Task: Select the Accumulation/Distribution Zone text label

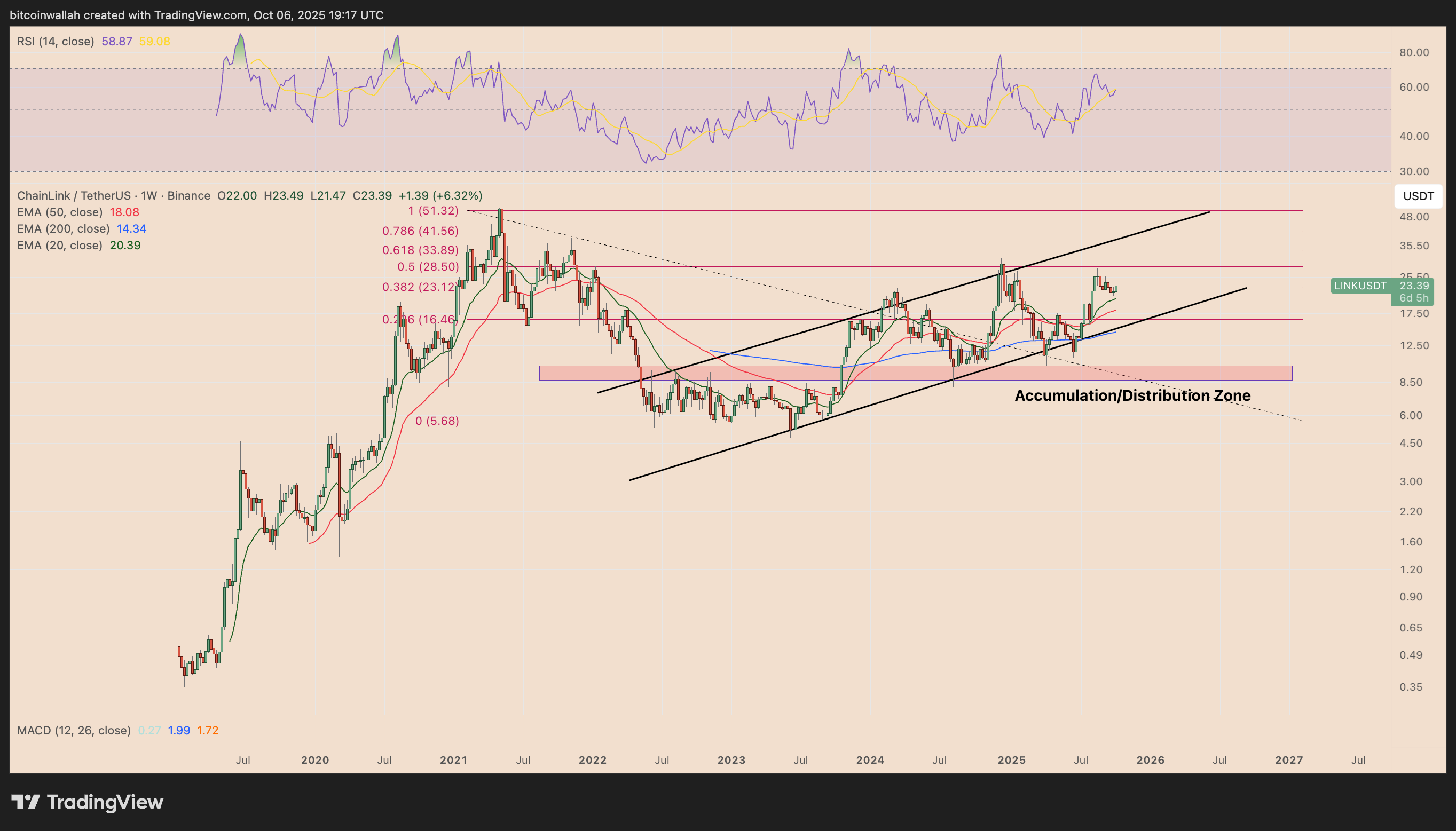Action: pyautogui.click(x=1132, y=395)
